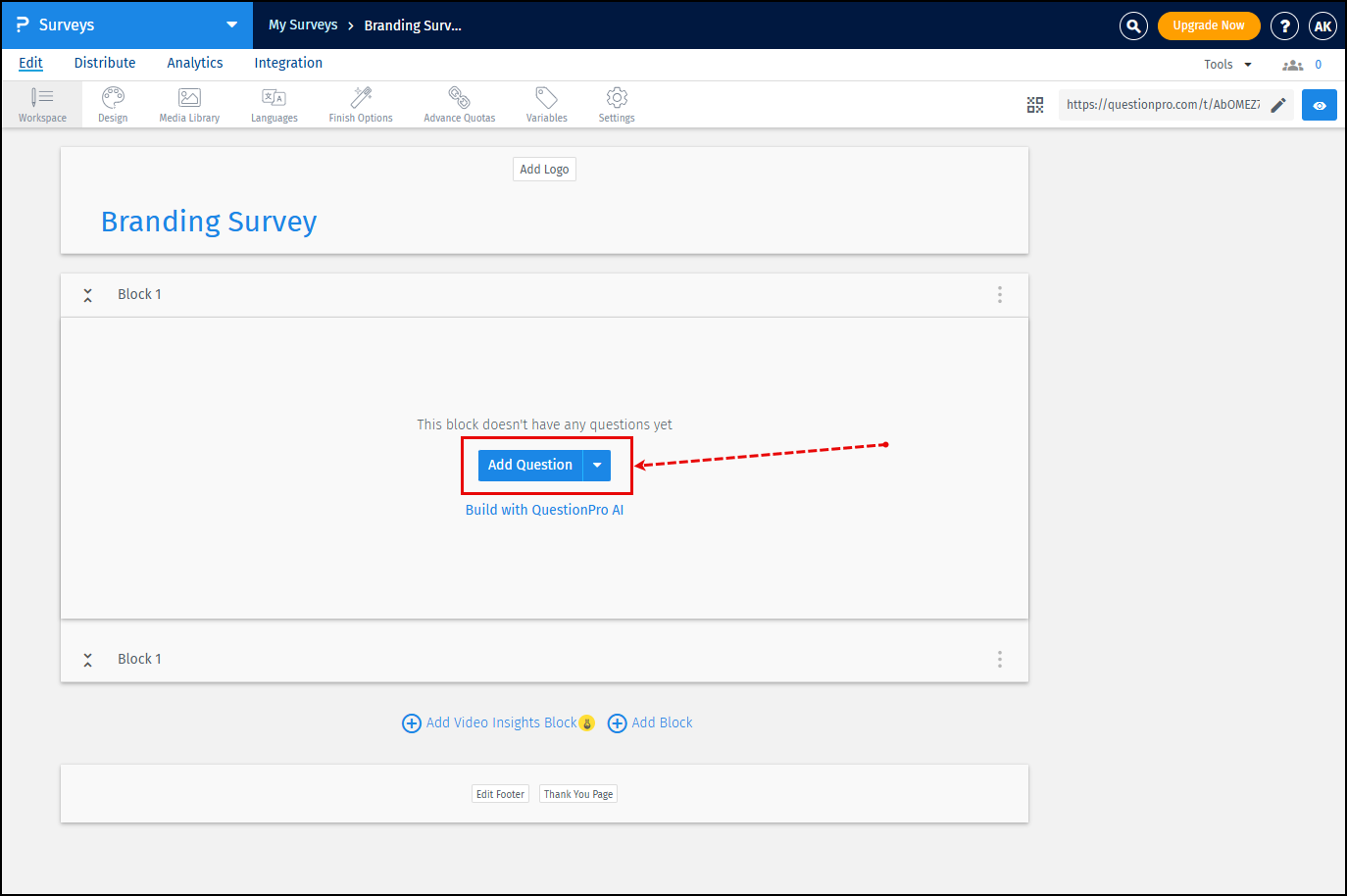The height and width of the screenshot is (896, 1347).
Task: Expand the Surveys product switcher dropdown
Action: coord(231,25)
